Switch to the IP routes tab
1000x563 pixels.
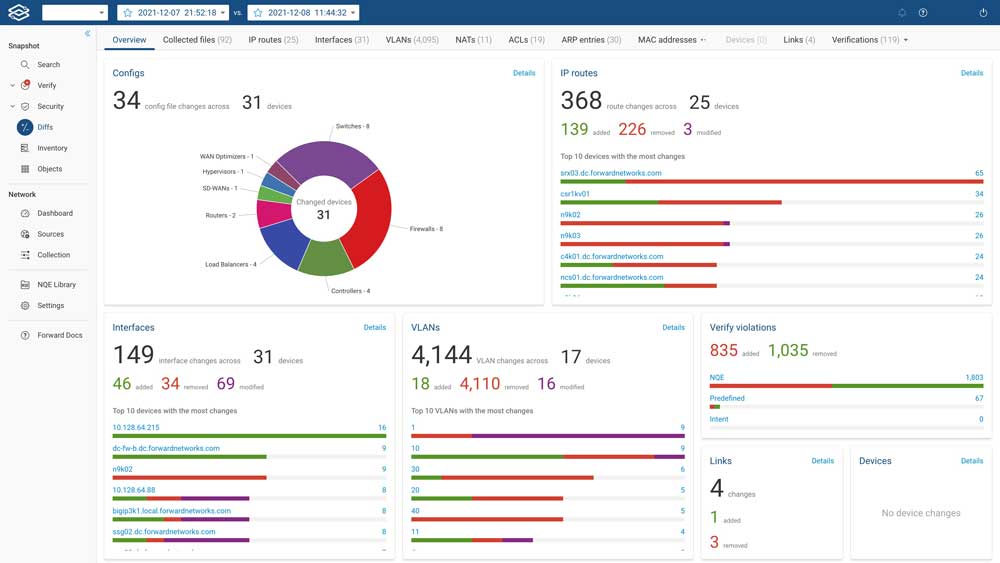pyautogui.click(x=273, y=40)
